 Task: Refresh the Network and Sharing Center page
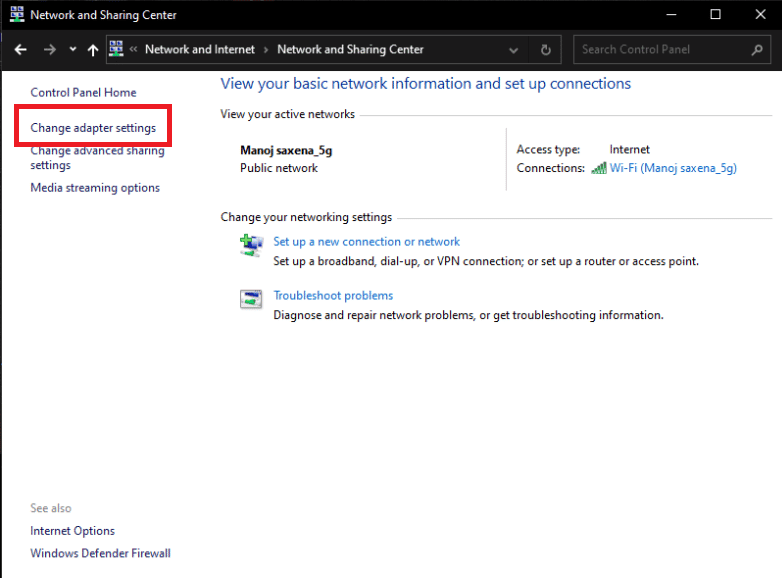coord(546,49)
